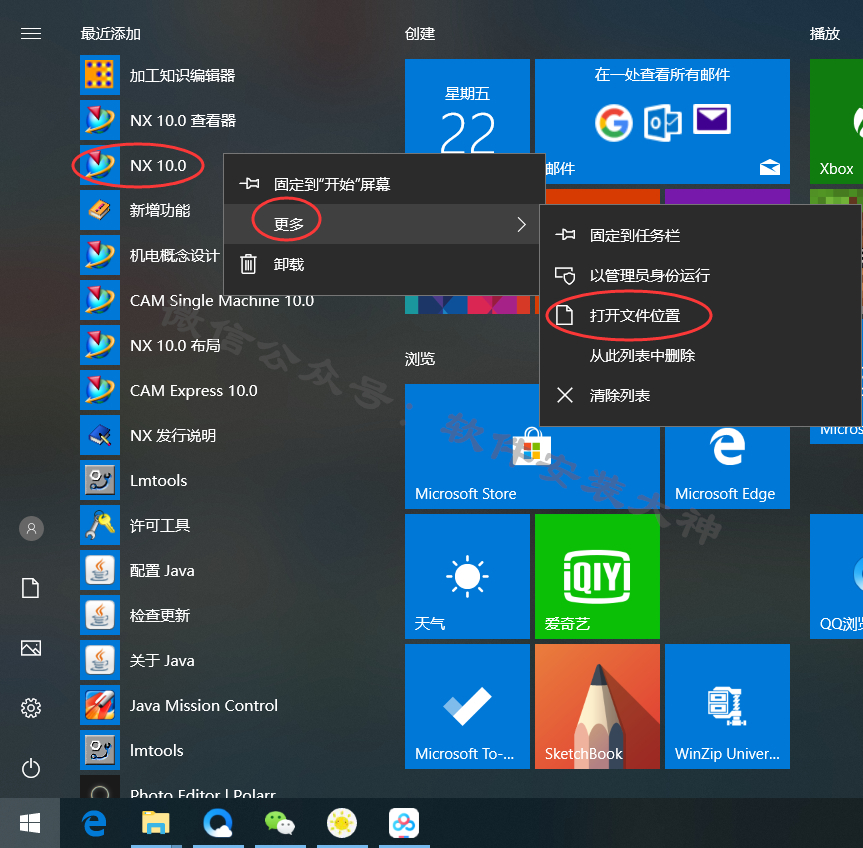
Task: Click the Power icon in start sidebar
Action: (31, 768)
